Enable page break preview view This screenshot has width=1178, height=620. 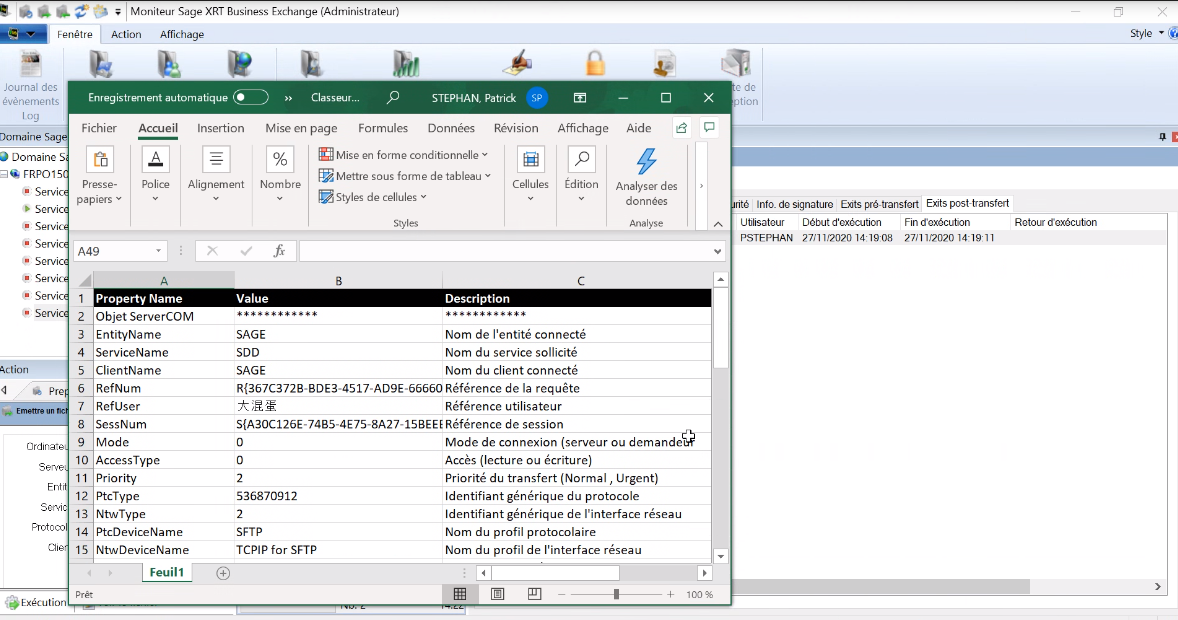click(x=534, y=594)
